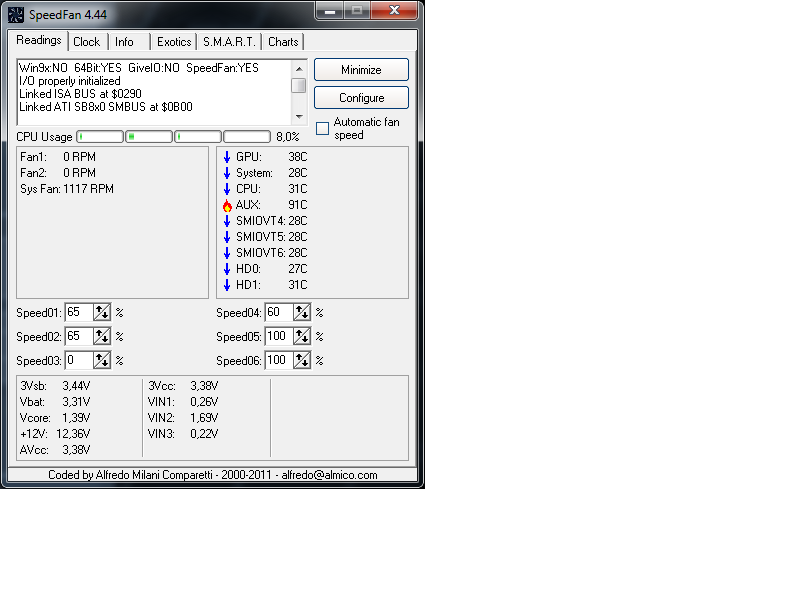Click the arrow icon next to SMIOVT4

pos(227,221)
